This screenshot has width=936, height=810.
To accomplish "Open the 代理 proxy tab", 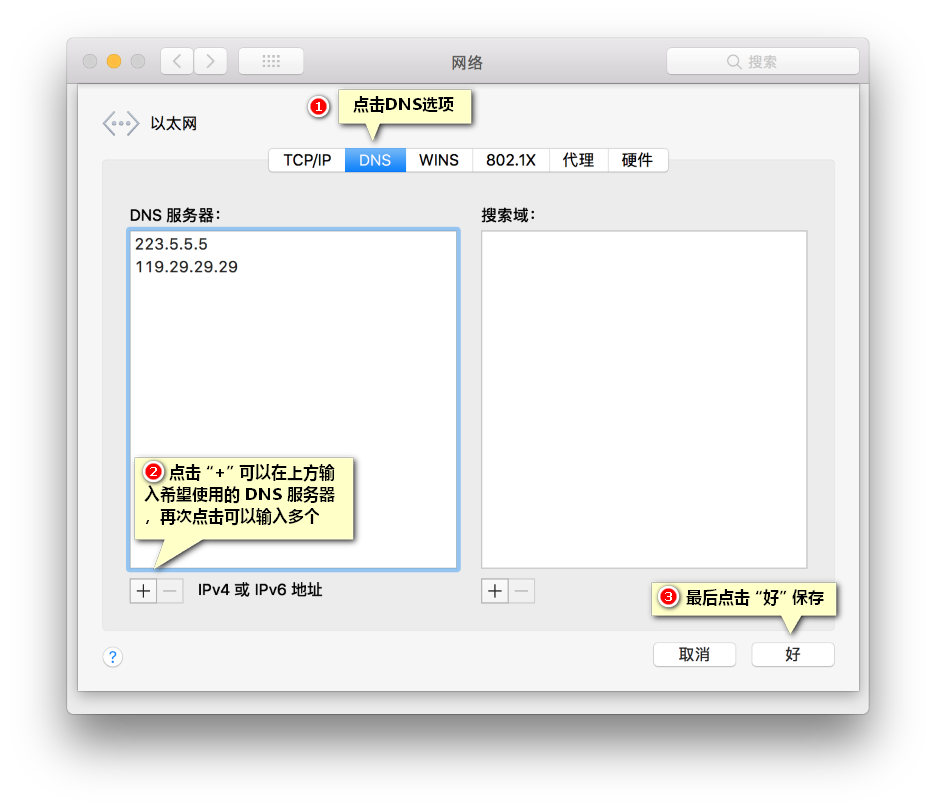I will point(578,160).
